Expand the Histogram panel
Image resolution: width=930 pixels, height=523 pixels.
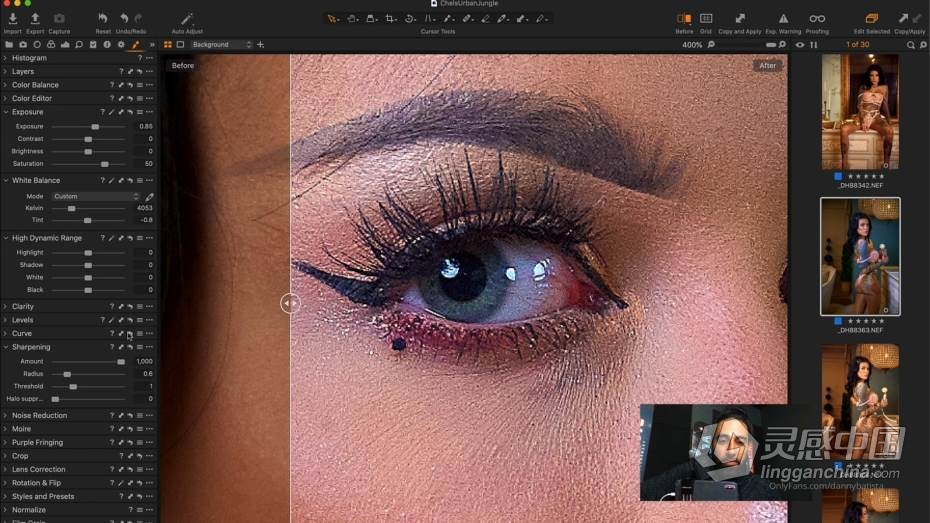[5, 58]
